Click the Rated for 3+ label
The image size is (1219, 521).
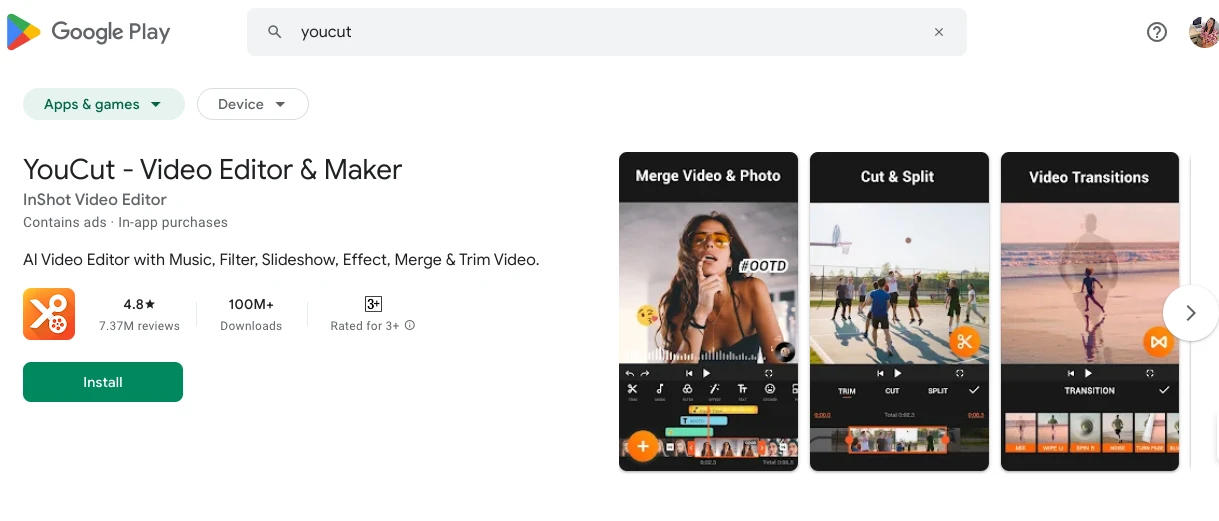coord(365,326)
